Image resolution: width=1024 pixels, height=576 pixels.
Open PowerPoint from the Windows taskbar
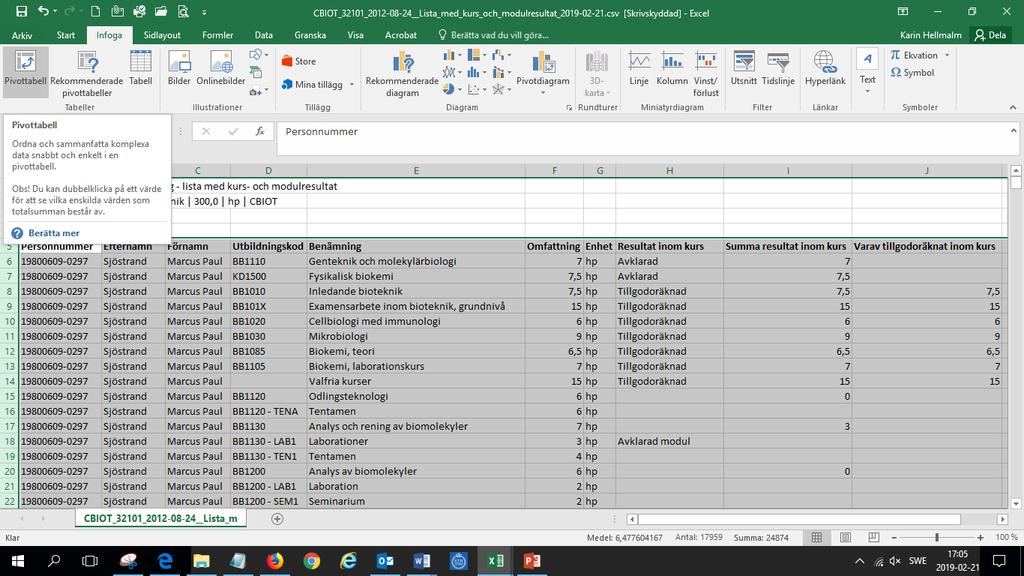[532, 561]
